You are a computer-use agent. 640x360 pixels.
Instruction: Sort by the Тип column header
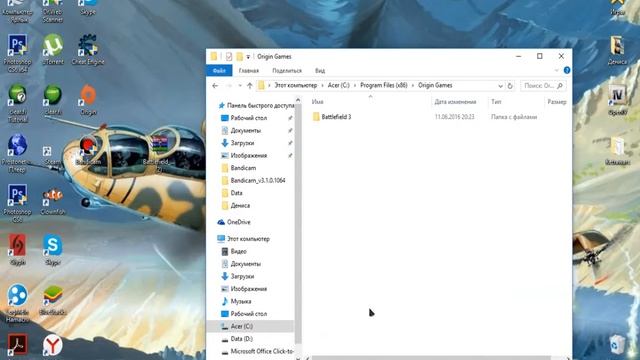click(496, 102)
